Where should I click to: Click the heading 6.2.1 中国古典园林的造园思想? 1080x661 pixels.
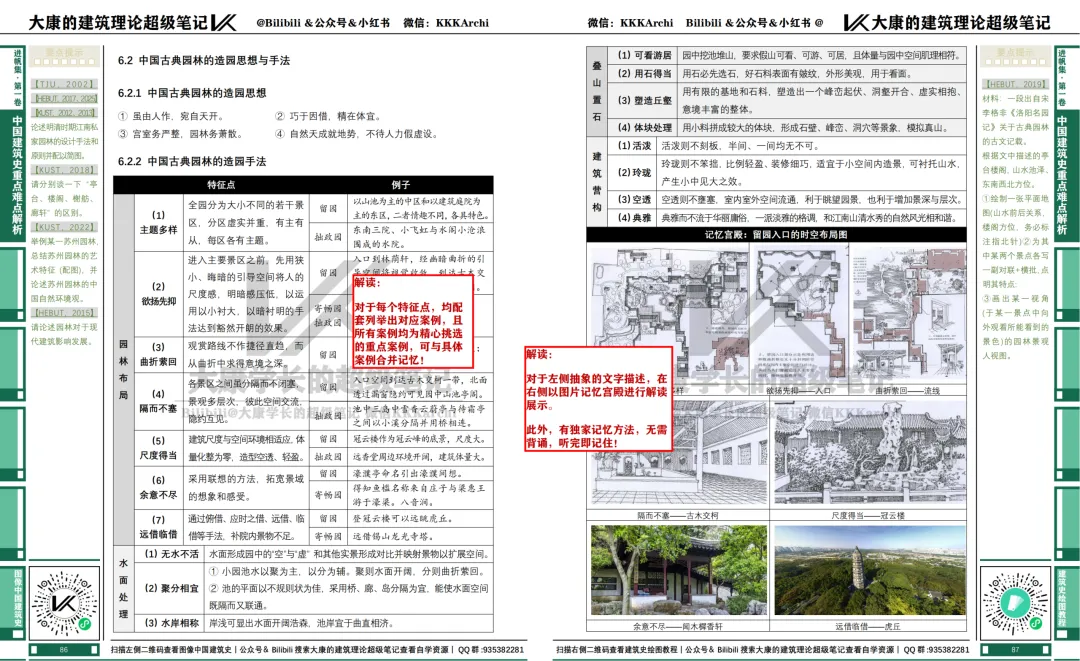(191, 93)
